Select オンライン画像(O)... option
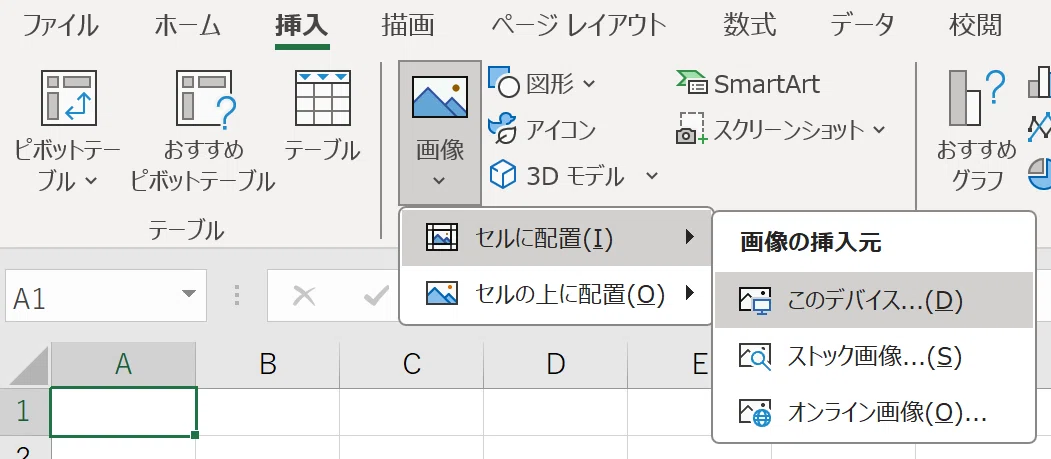 (x=873, y=413)
